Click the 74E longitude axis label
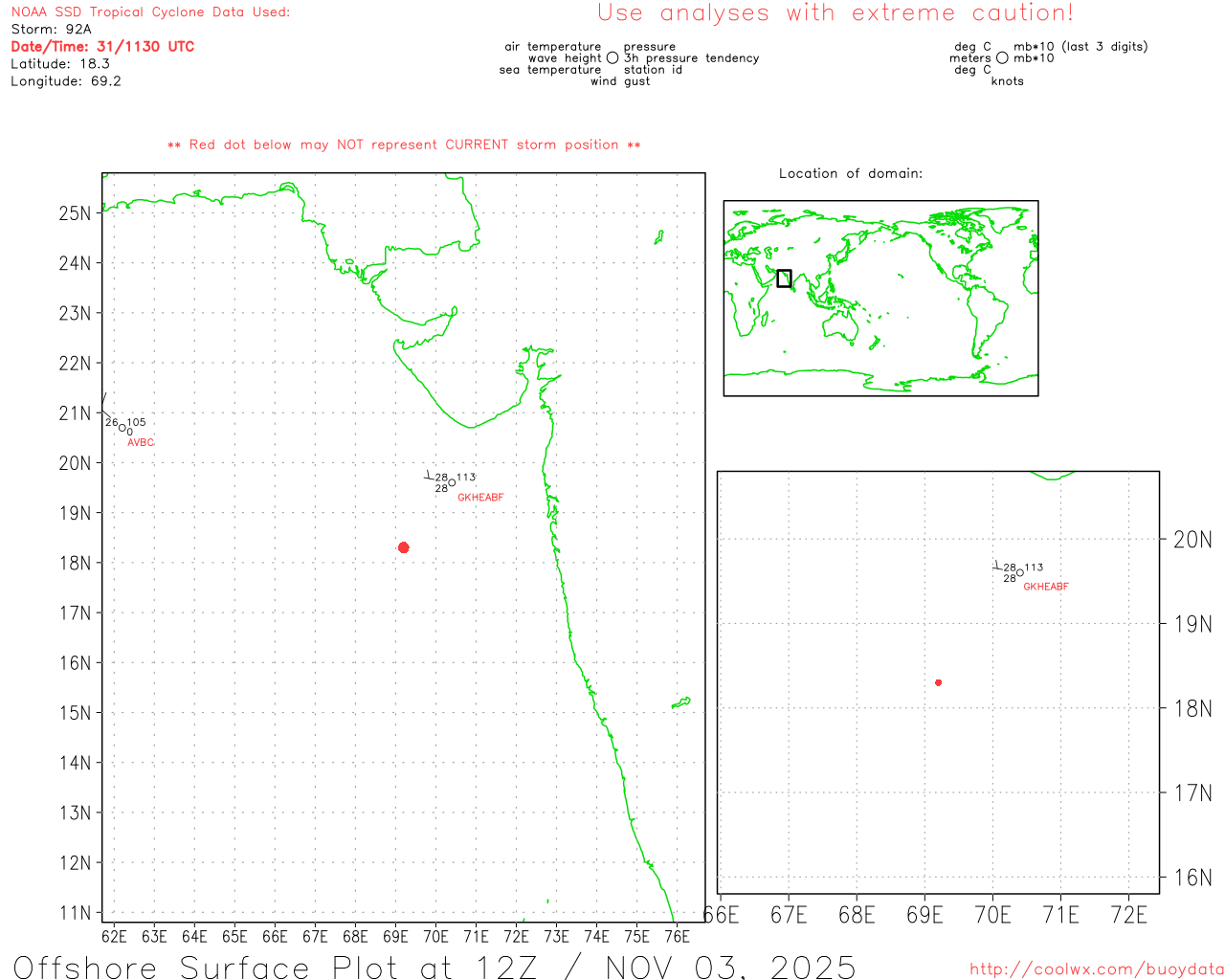The width and height of the screenshot is (1225, 980). click(596, 936)
